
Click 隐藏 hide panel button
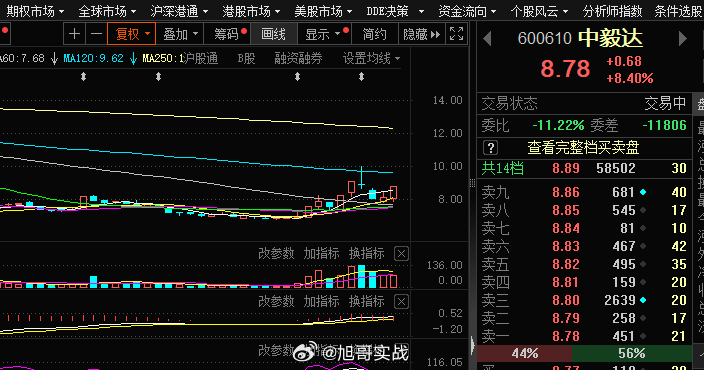(421, 34)
